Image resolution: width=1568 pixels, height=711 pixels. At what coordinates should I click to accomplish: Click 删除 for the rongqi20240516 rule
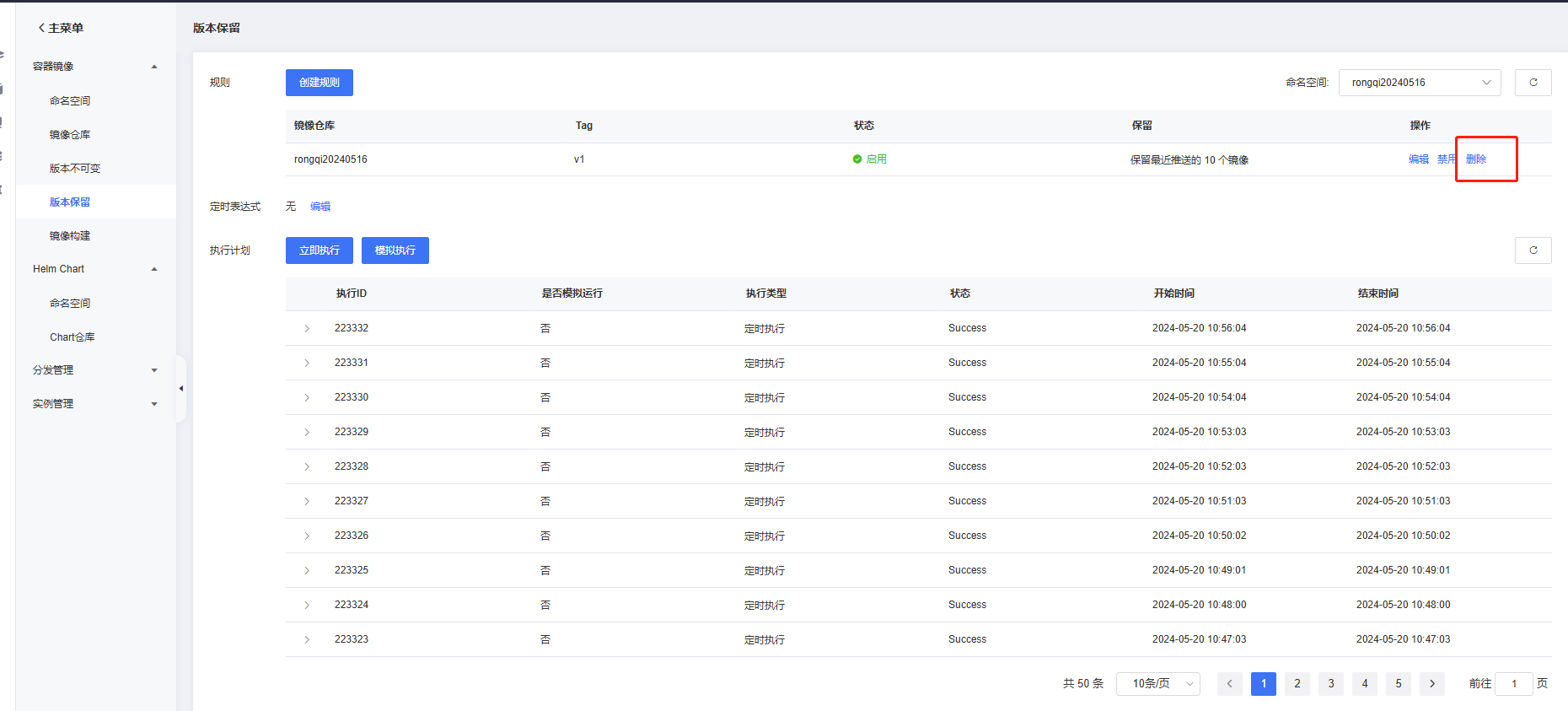(x=1476, y=159)
